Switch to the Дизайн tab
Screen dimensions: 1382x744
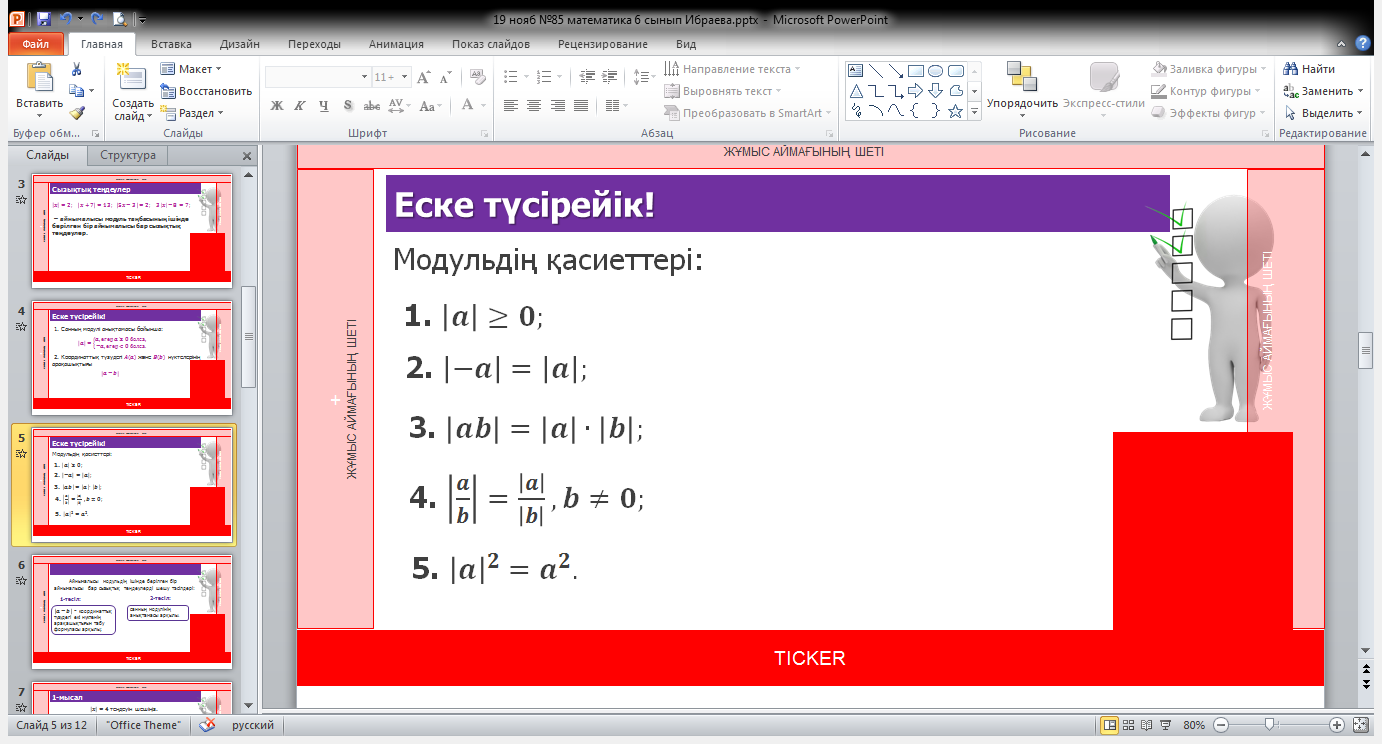(x=240, y=44)
